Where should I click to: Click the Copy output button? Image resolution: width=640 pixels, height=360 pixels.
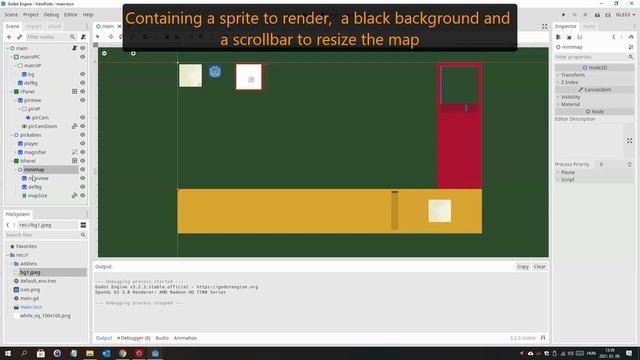tap(523, 267)
